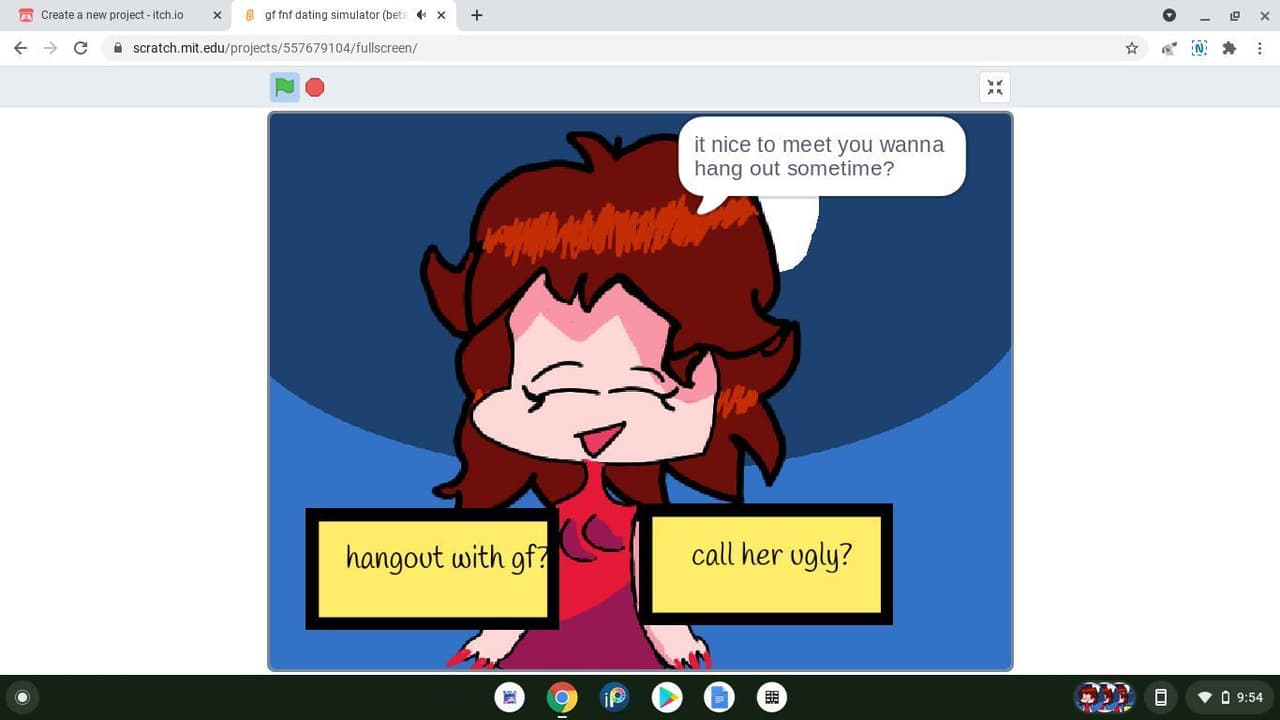Image resolution: width=1280 pixels, height=720 pixels.
Task: Open Google Chrome from the shelf
Action: (562, 697)
